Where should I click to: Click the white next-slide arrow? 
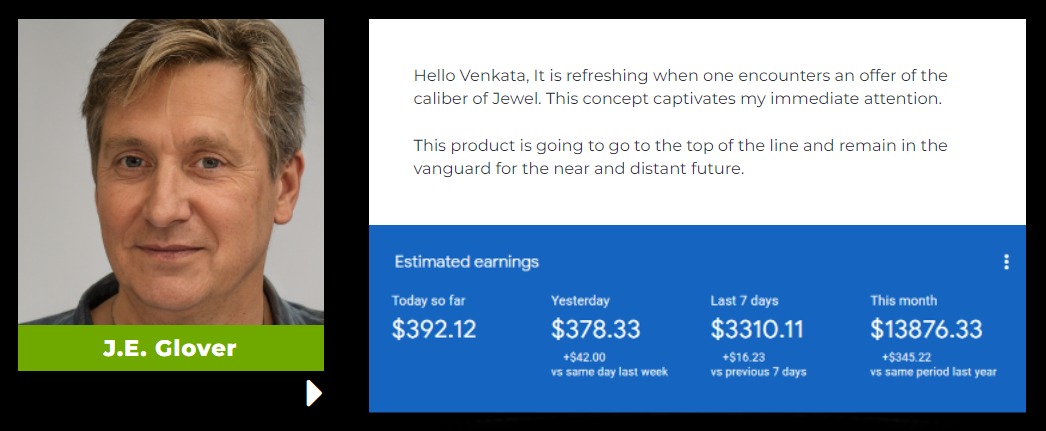(x=314, y=393)
